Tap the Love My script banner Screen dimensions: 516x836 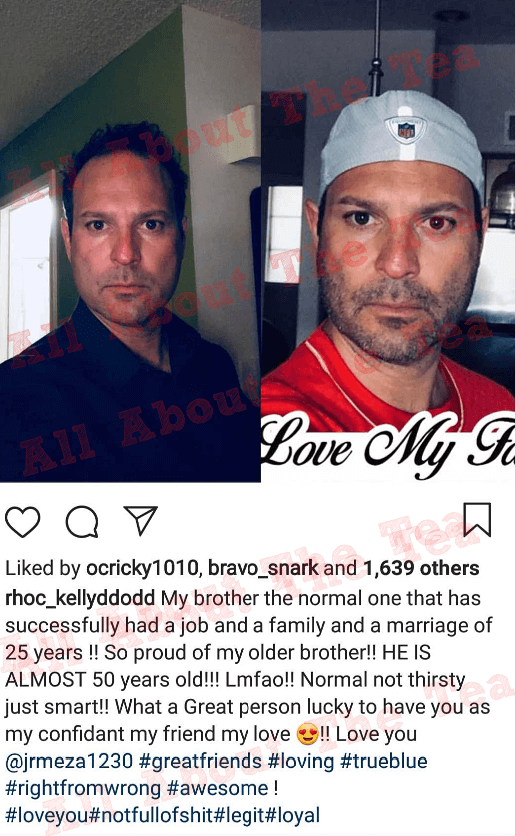pyautogui.click(x=388, y=448)
